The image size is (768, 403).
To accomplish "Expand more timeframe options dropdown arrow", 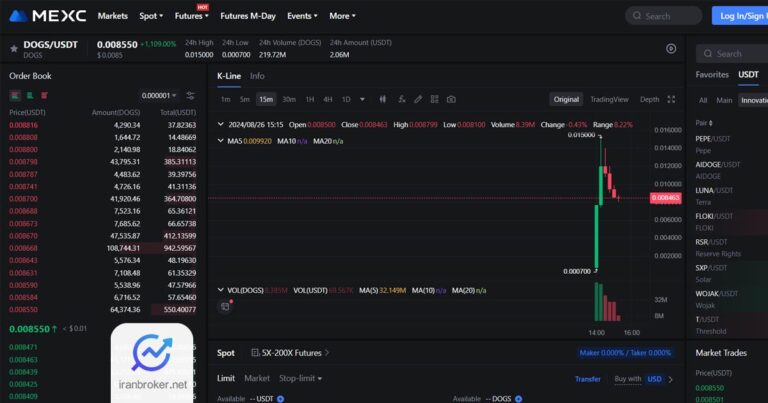I will point(362,99).
